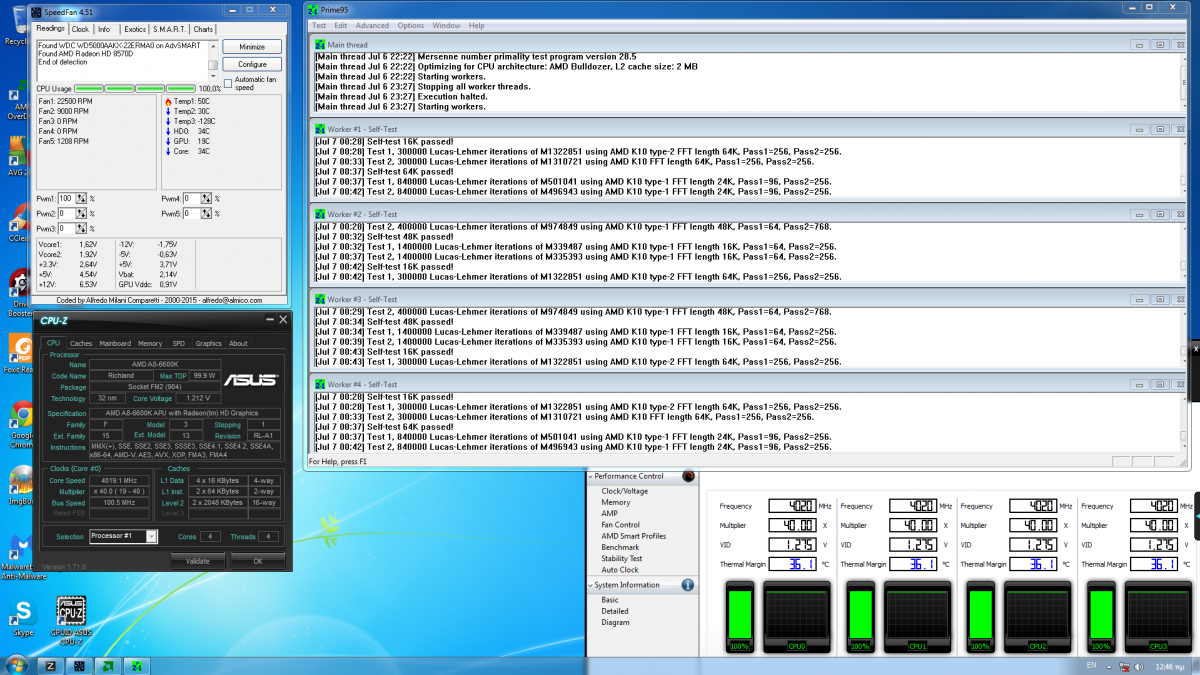
Task: Open the network status tray icon
Action: [x=1123, y=665]
